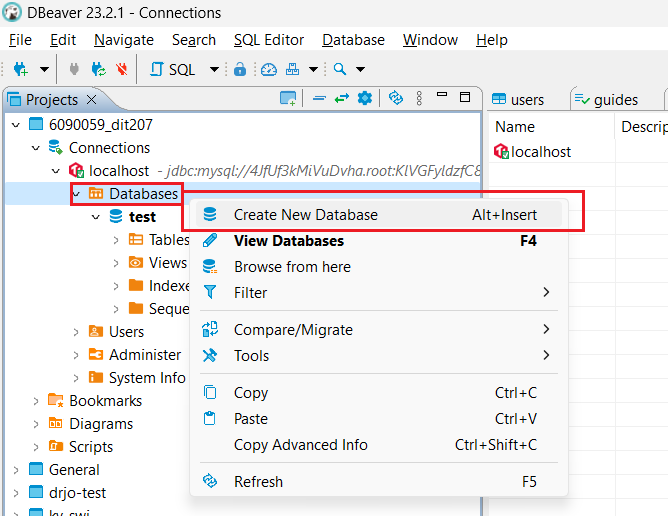This screenshot has width=668, height=516.
Task: Close the Projects tab
Action: click(x=91, y=100)
